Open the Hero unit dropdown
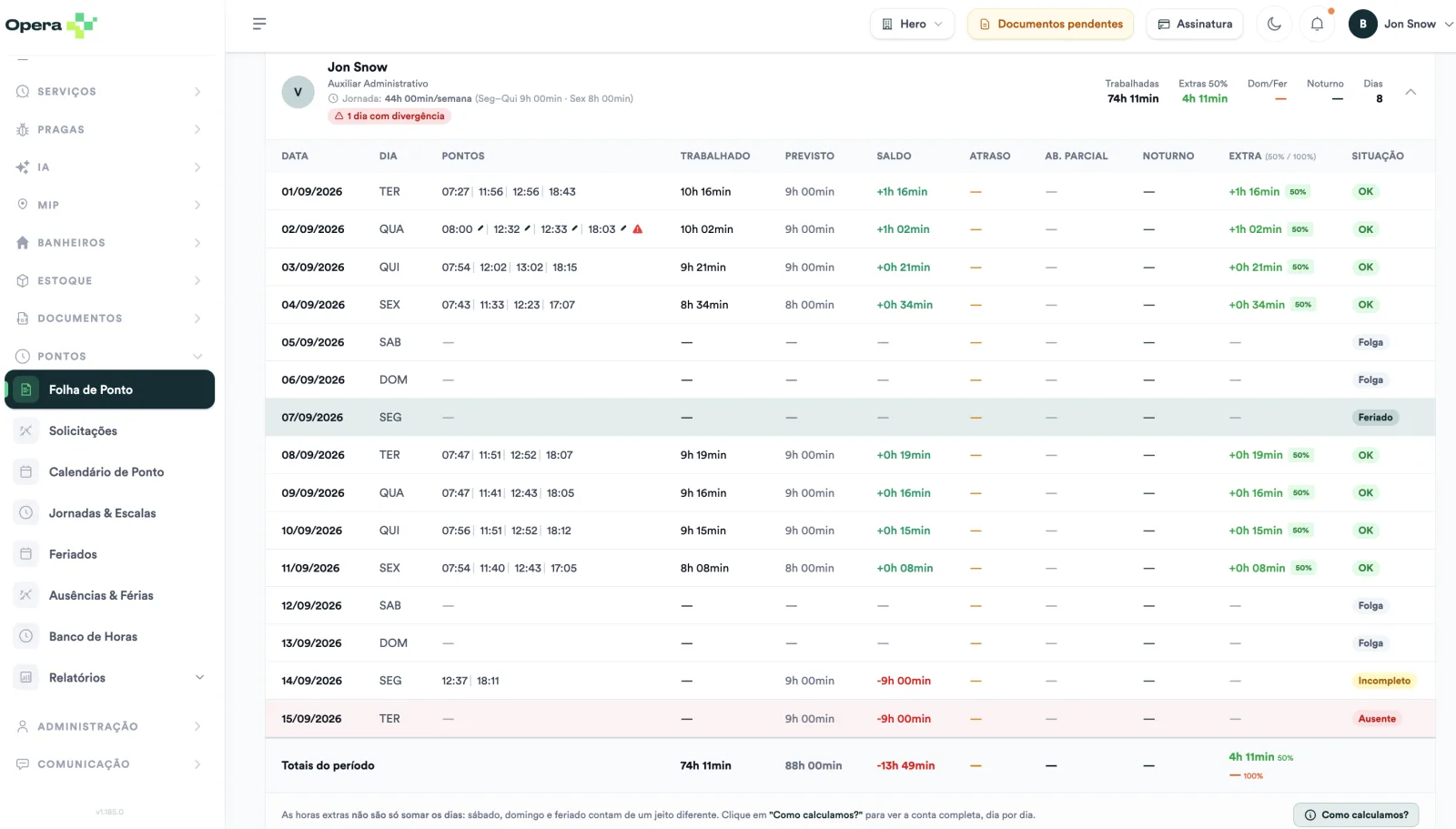The height and width of the screenshot is (829, 1456). point(912,24)
